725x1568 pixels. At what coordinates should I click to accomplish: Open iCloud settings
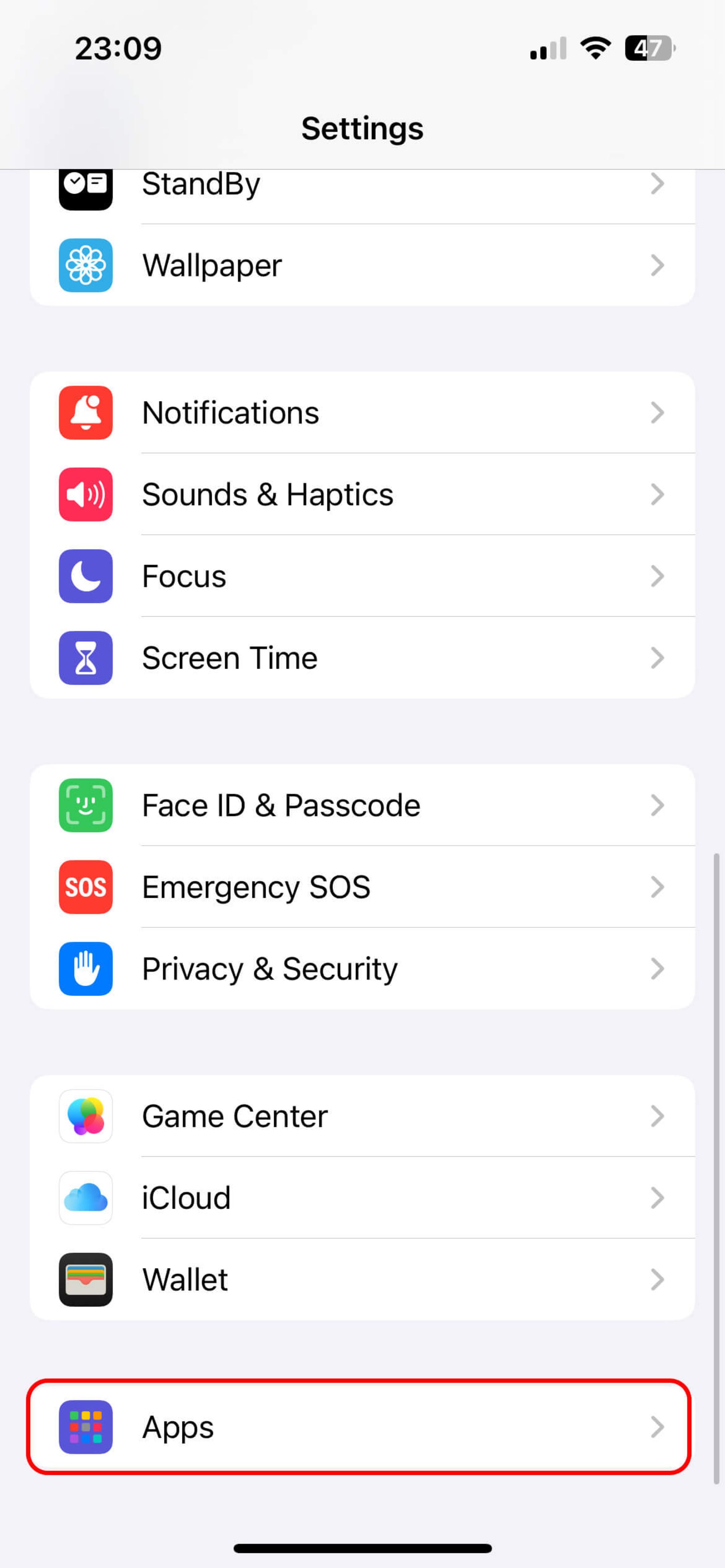coord(362,1197)
